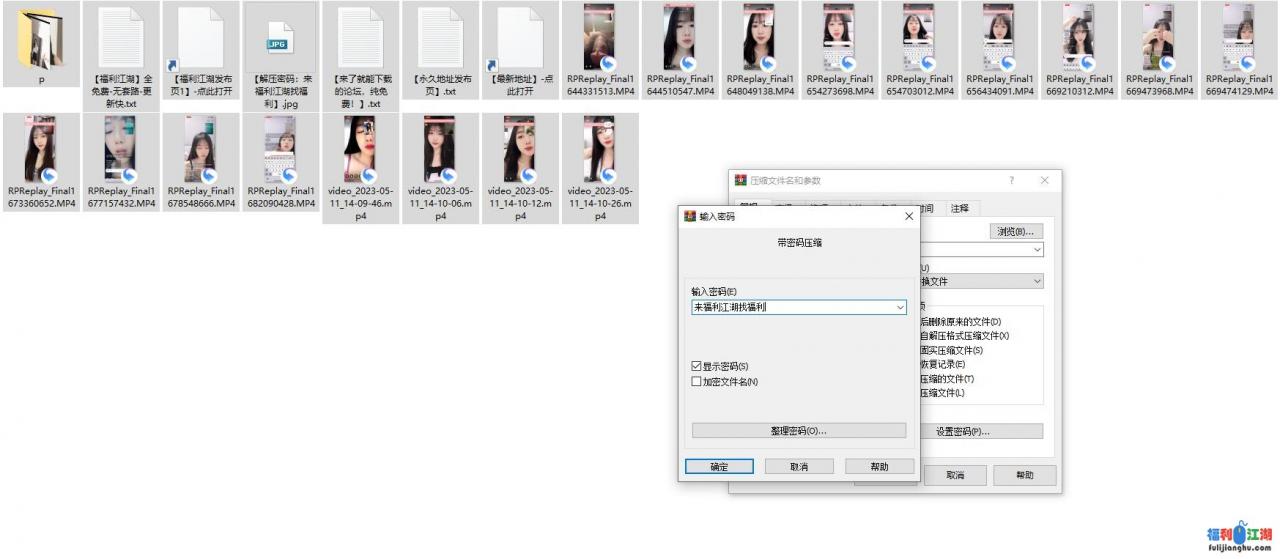This screenshot has width=1280, height=559.
Task: Click the 最新地址 shortcut file
Action: point(520,41)
